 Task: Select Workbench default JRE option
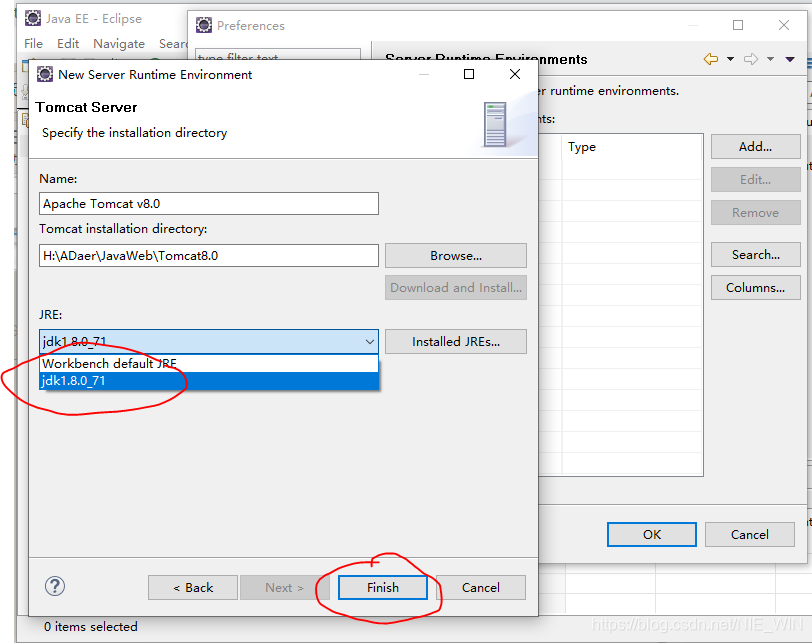[209, 363]
